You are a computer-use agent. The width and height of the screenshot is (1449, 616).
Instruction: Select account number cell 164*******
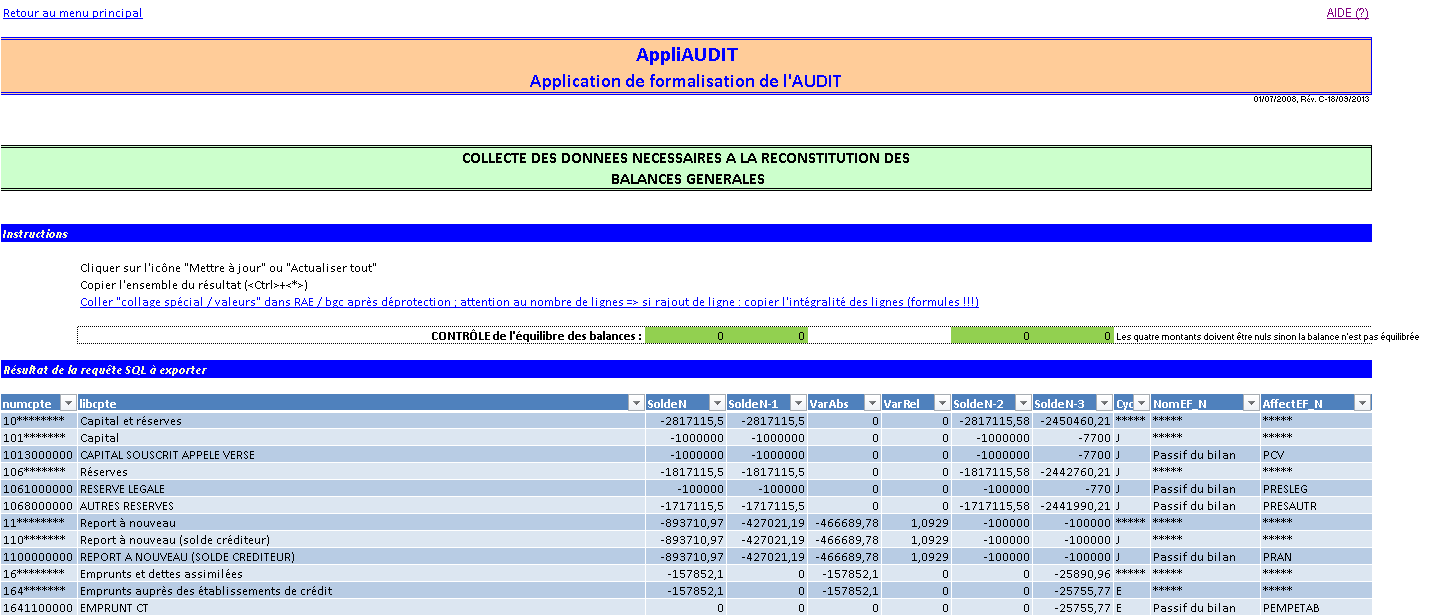(39, 591)
